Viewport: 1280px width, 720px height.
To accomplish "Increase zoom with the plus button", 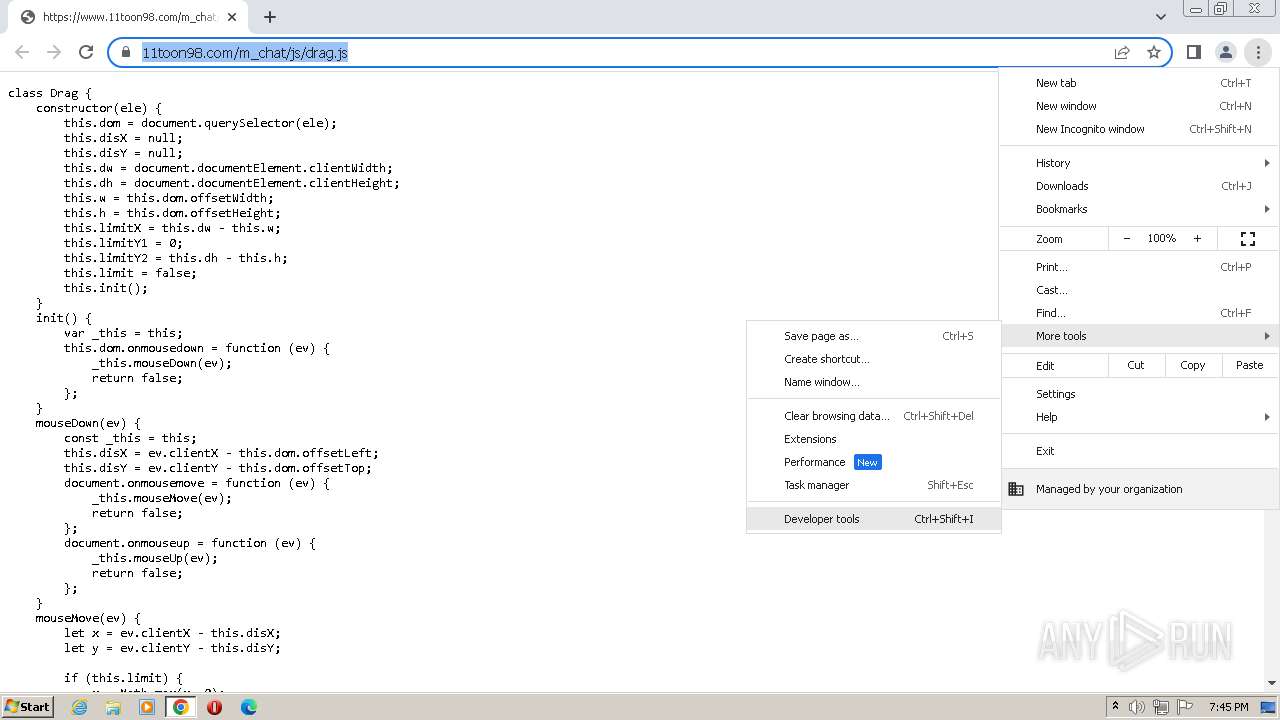I will (x=1197, y=238).
